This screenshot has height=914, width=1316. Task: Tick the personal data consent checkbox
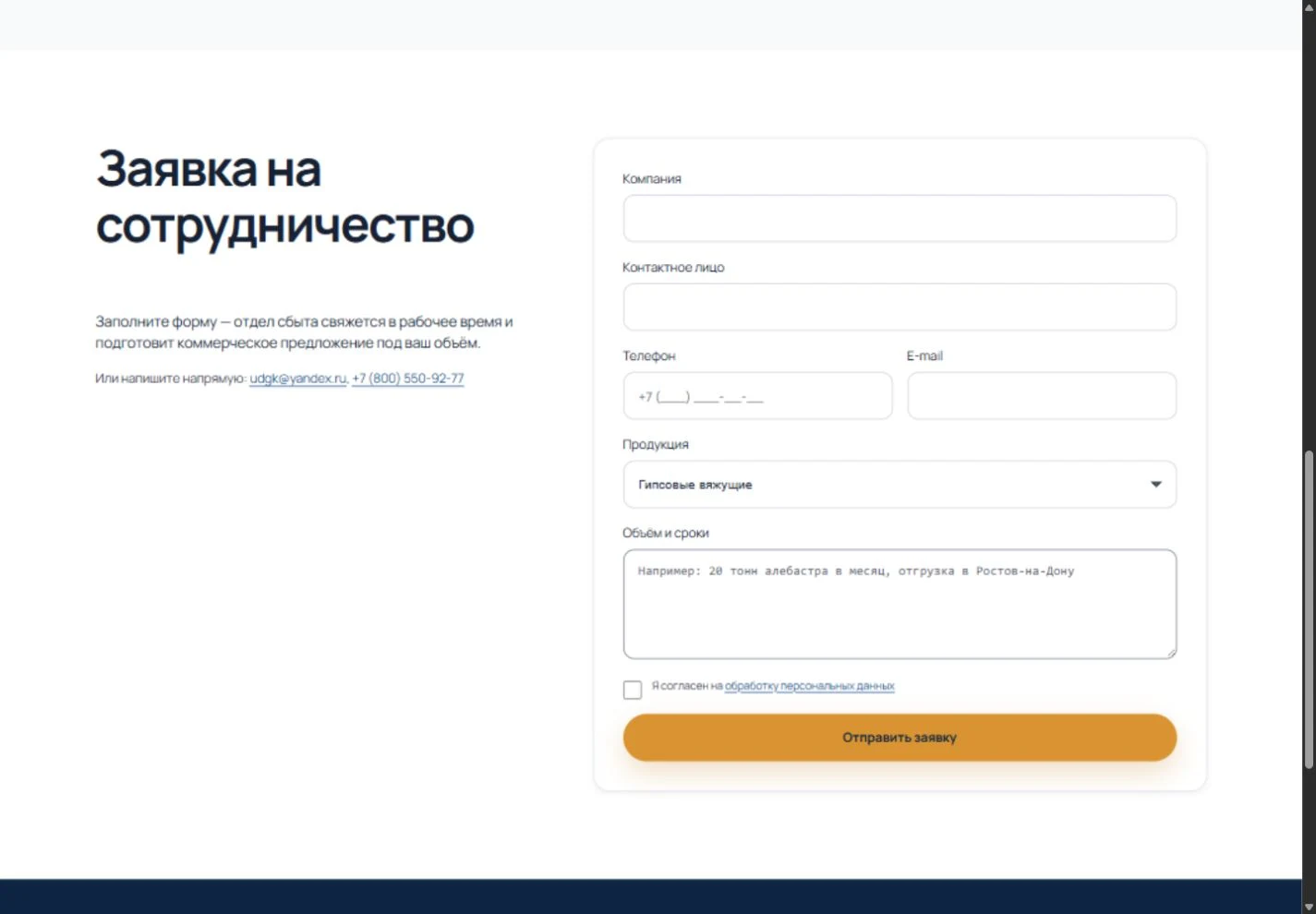click(633, 690)
